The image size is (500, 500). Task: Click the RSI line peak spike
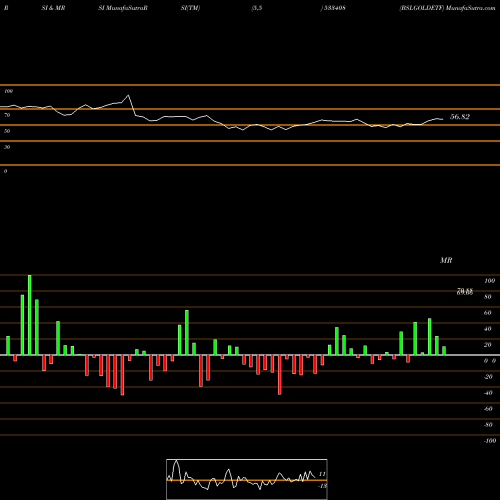128,96
